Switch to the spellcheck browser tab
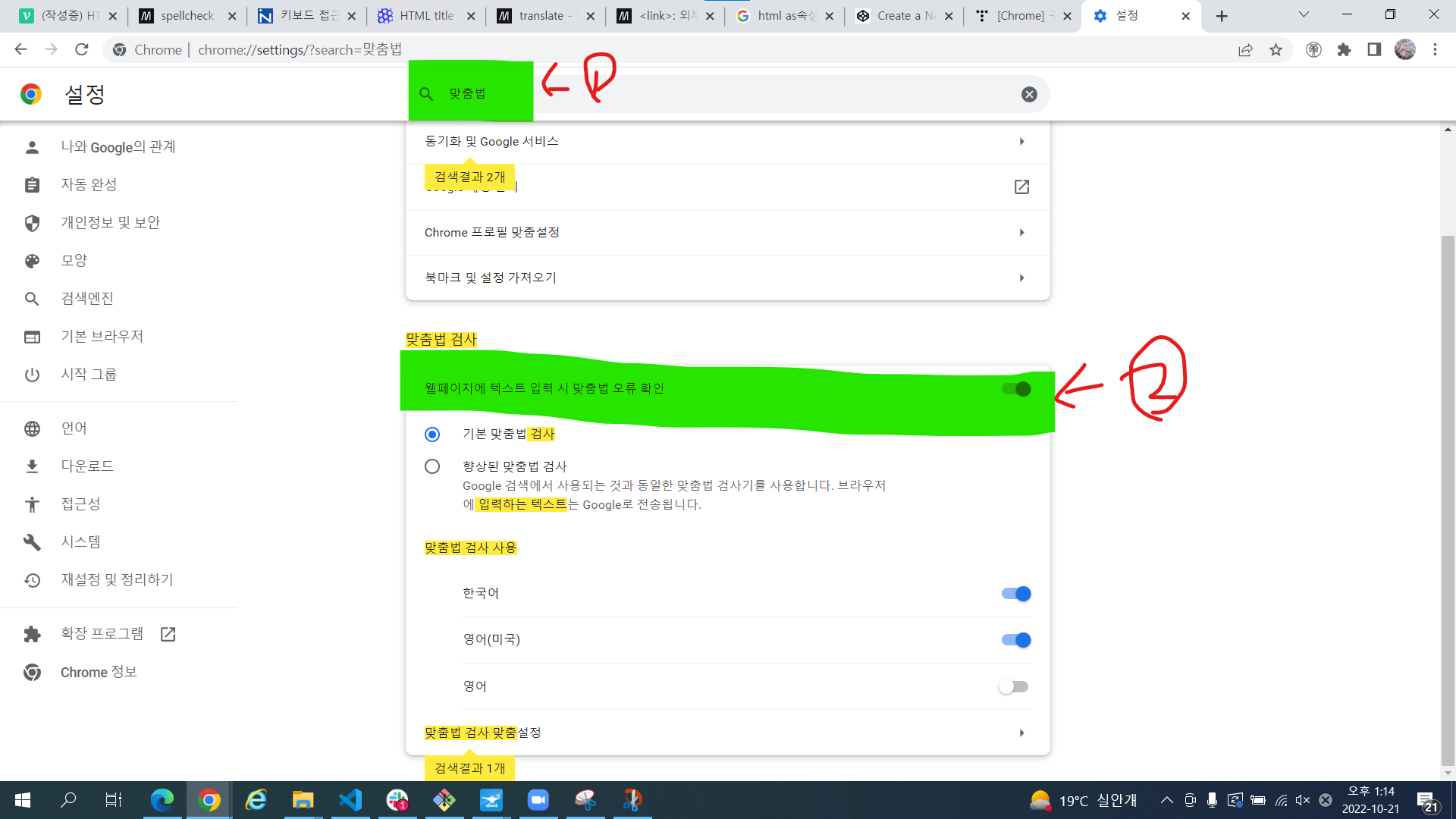1456x819 pixels. click(187, 16)
